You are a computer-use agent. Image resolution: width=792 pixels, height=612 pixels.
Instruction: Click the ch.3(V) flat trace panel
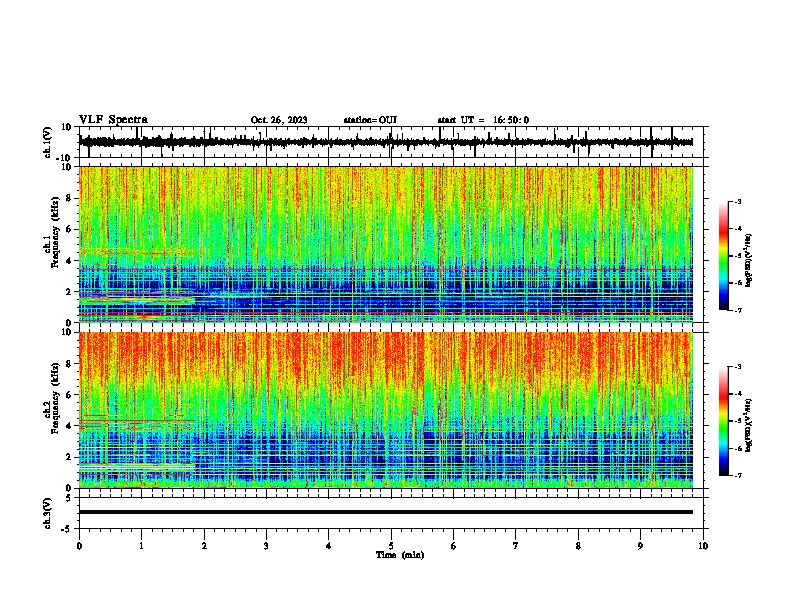tap(391, 513)
